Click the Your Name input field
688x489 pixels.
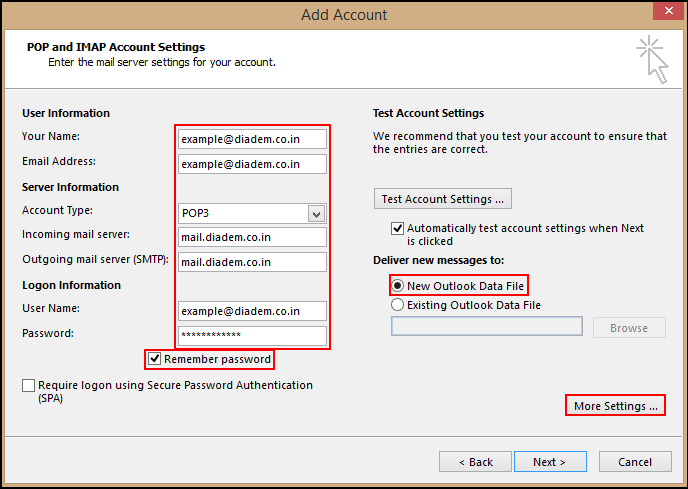coord(252,139)
